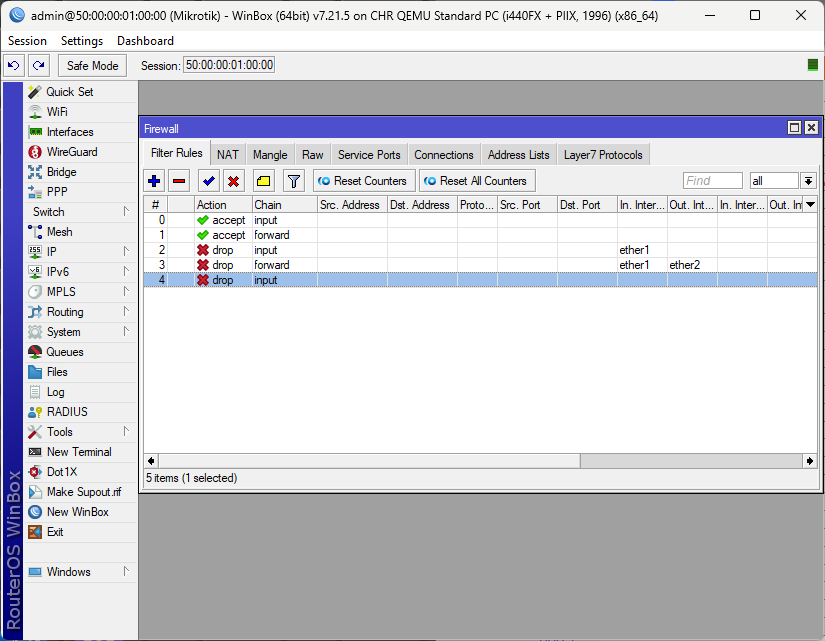Open the chain filter dropdown arrow

808,181
